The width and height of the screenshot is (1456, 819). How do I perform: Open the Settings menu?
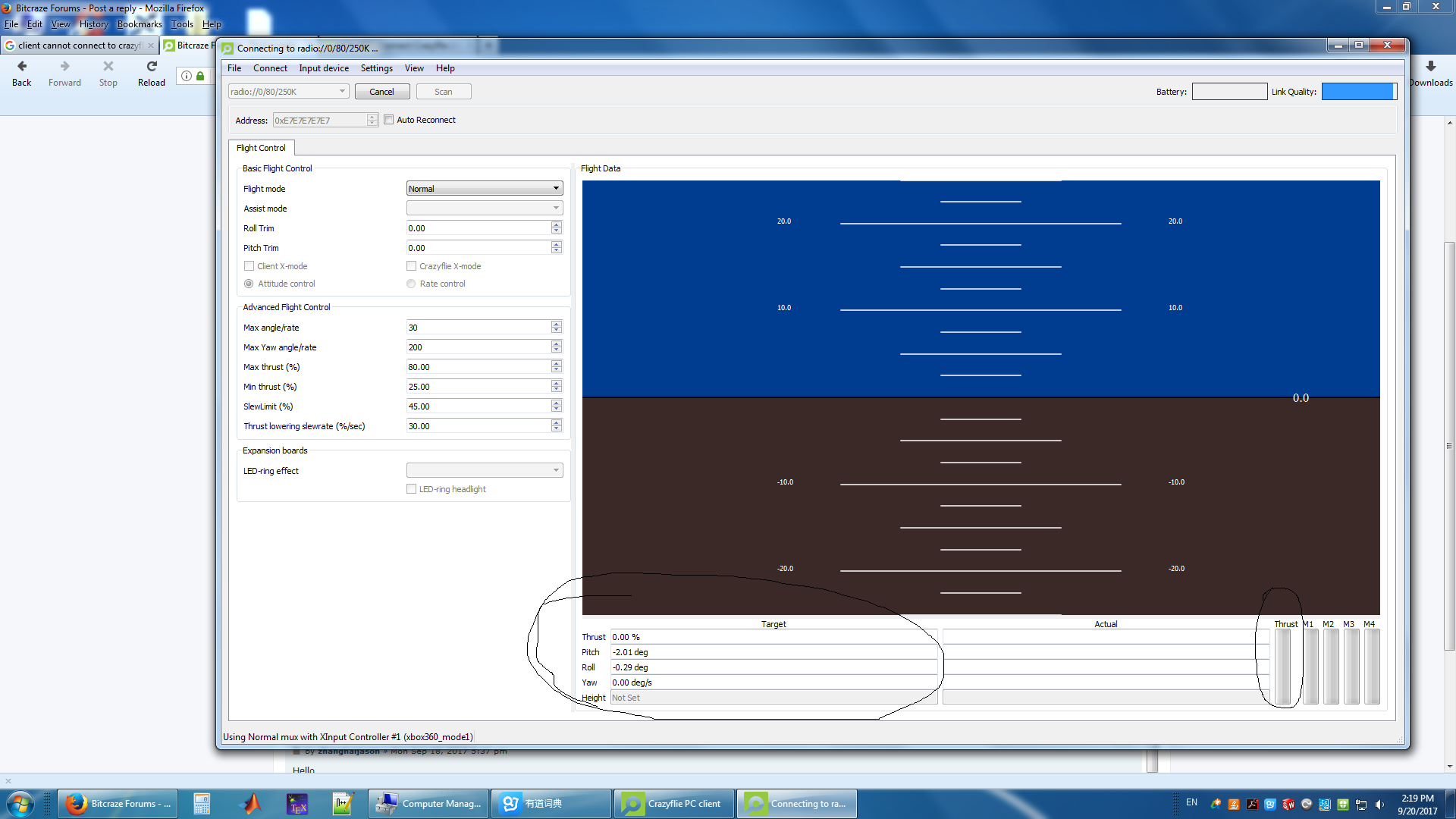[376, 68]
